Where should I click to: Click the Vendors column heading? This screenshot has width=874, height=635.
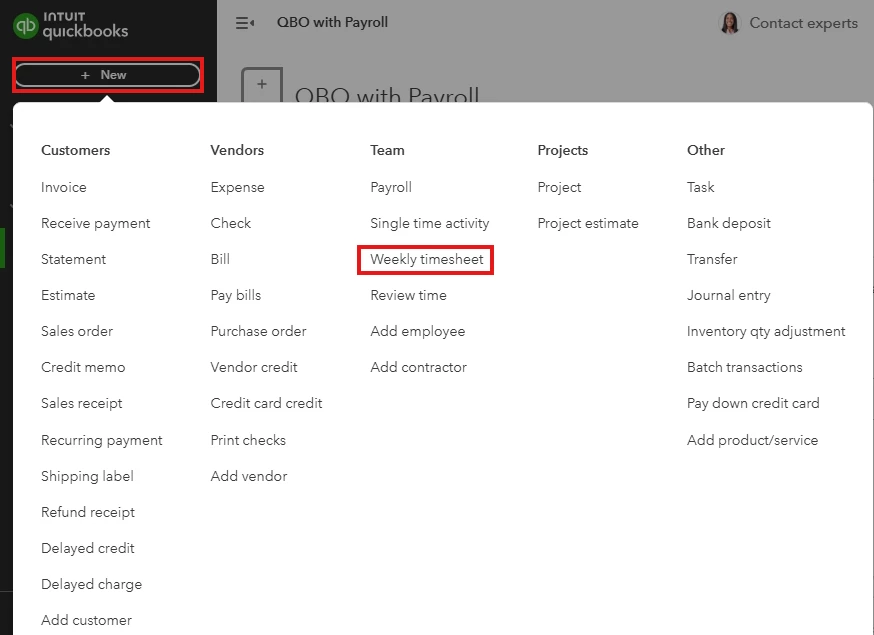(237, 151)
